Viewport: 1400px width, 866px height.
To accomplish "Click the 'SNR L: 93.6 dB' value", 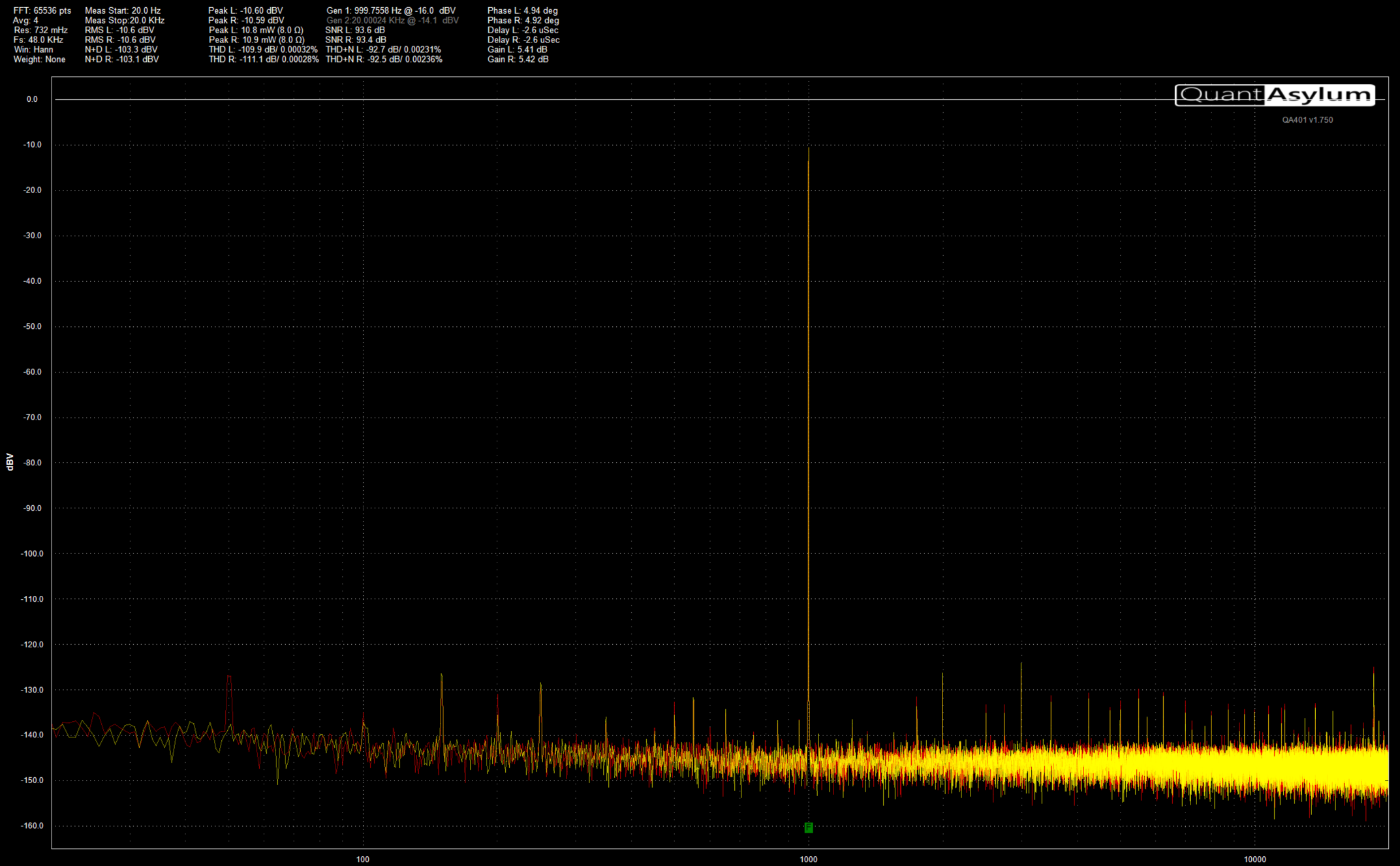I will click(355, 30).
